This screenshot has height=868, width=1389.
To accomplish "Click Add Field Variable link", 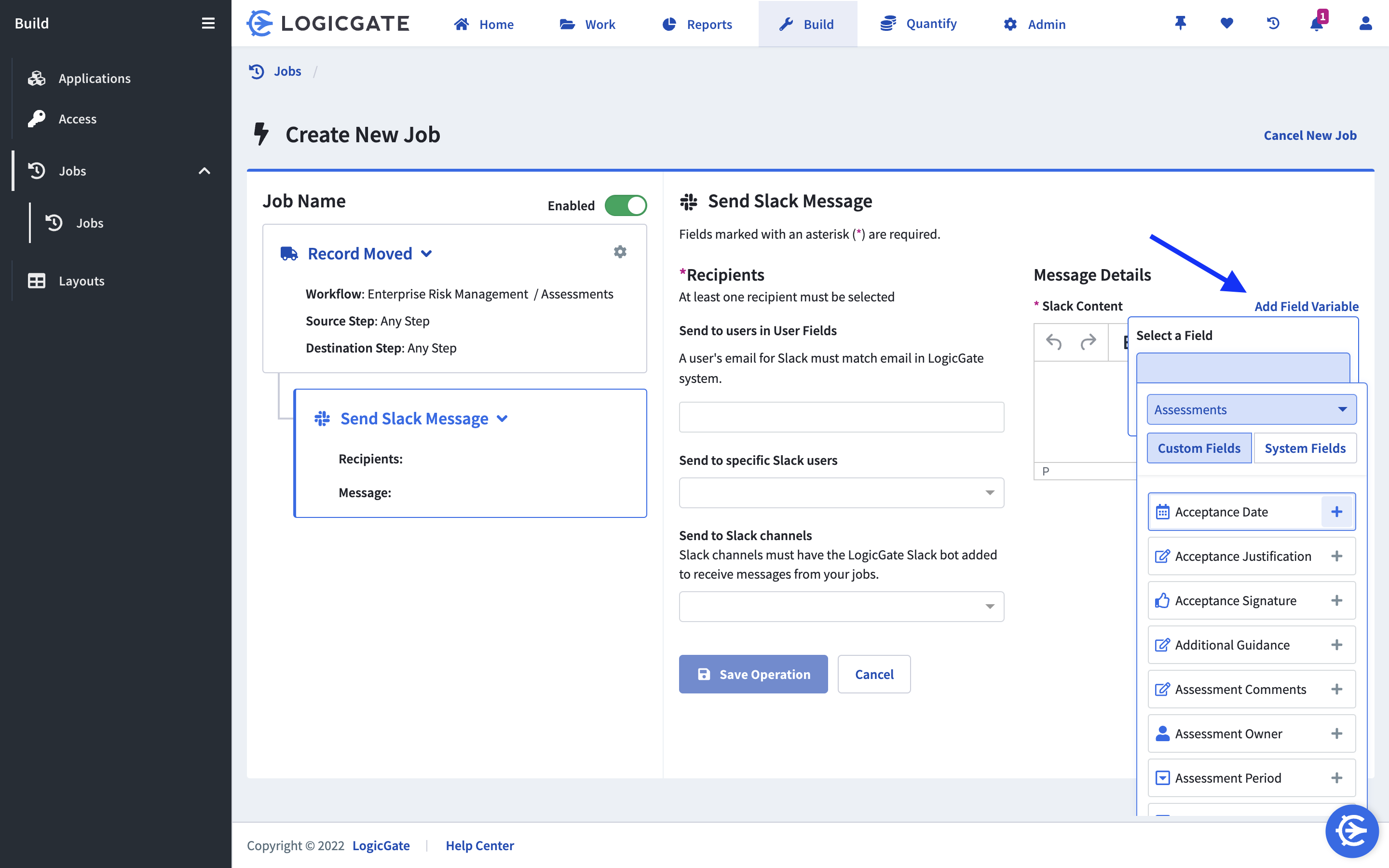I will coord(1307,307).
